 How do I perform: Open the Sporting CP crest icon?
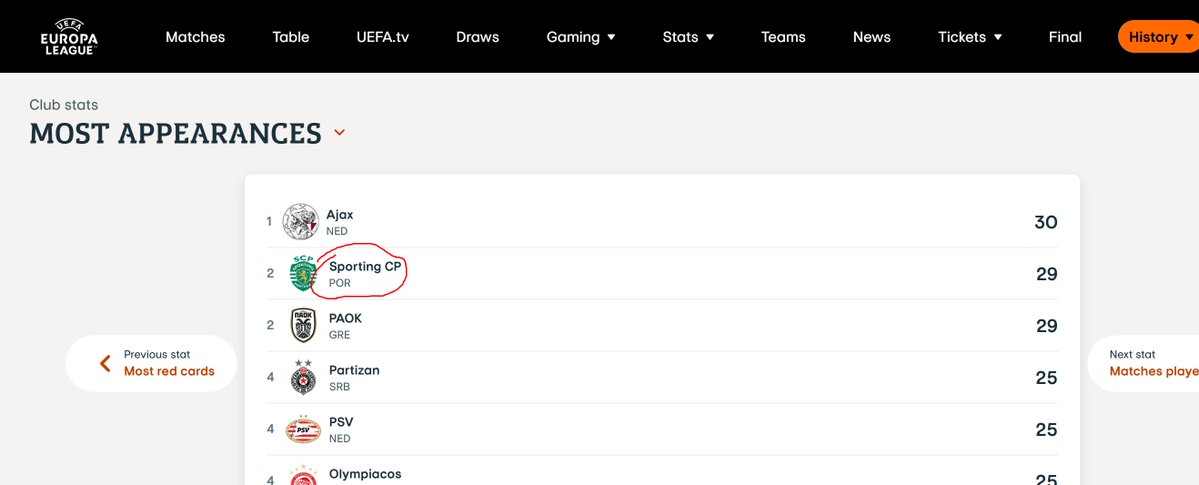(x=303, y=273)
